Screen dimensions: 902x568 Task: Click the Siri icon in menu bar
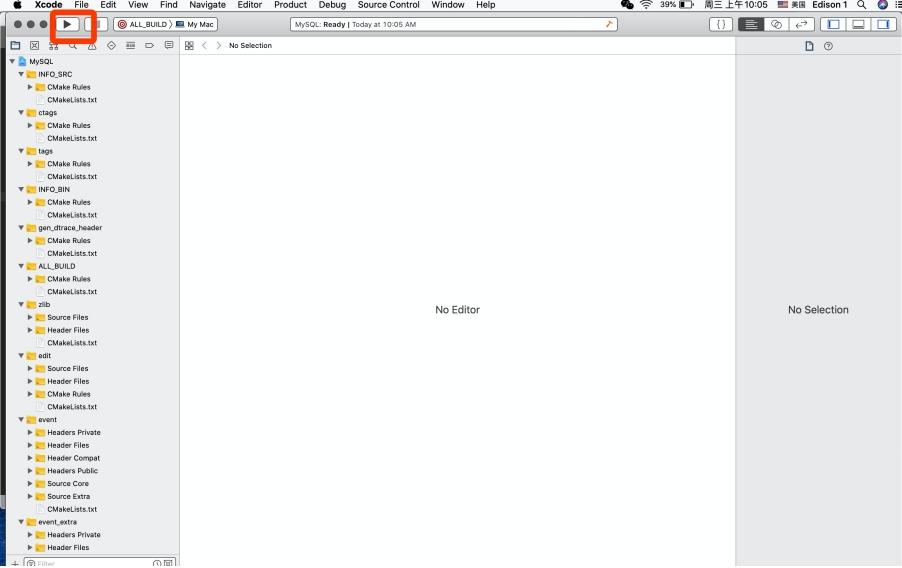pos(882,5)
